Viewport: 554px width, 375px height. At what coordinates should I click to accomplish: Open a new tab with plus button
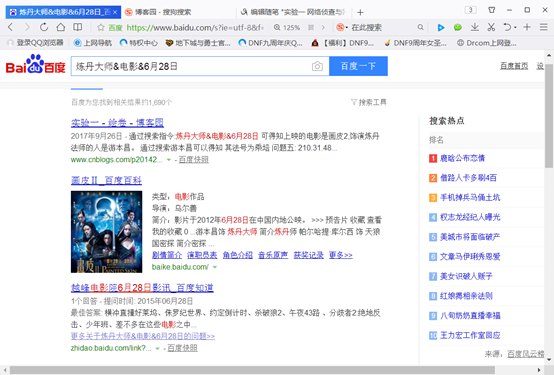[x=360, y=13]
